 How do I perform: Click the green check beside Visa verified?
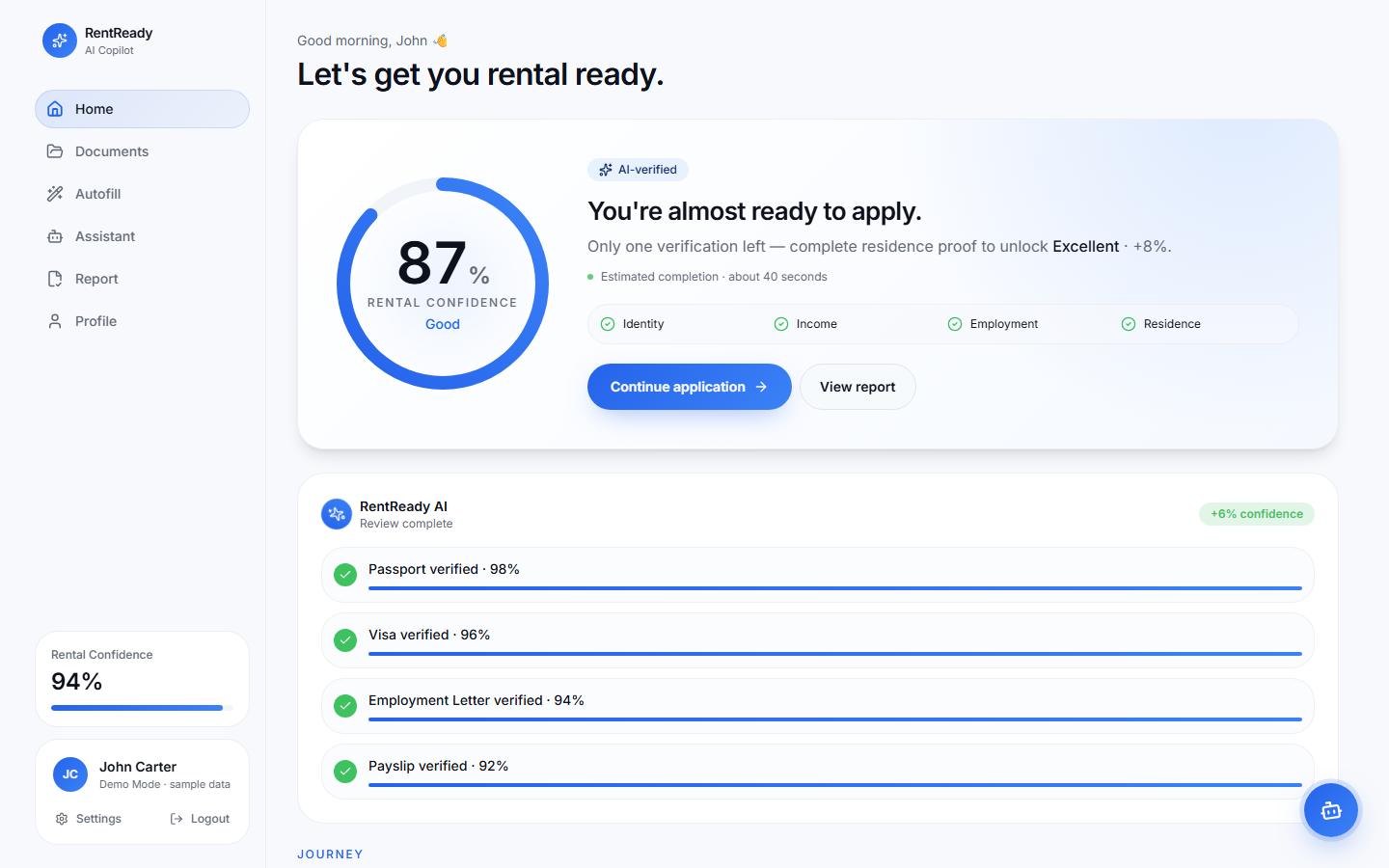pos(345,640)
